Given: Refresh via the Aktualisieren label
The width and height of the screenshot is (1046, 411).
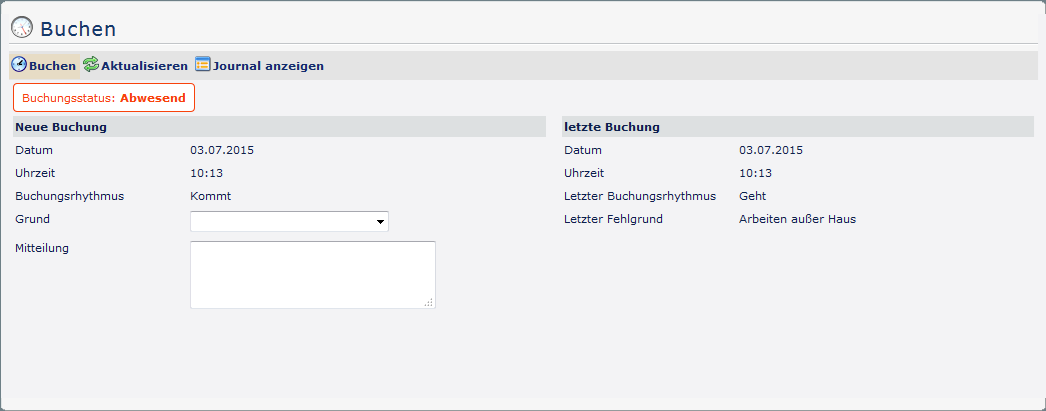Looking at the screenshot, I should (x=144, y=66).
